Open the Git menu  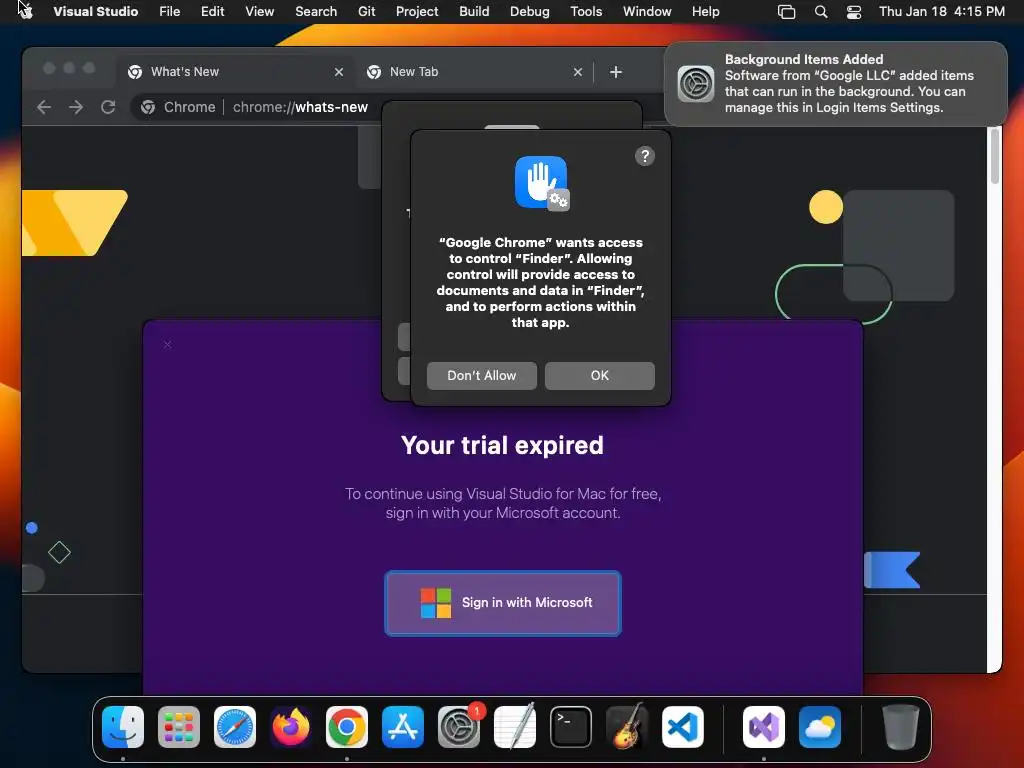[x=366, y=12]
